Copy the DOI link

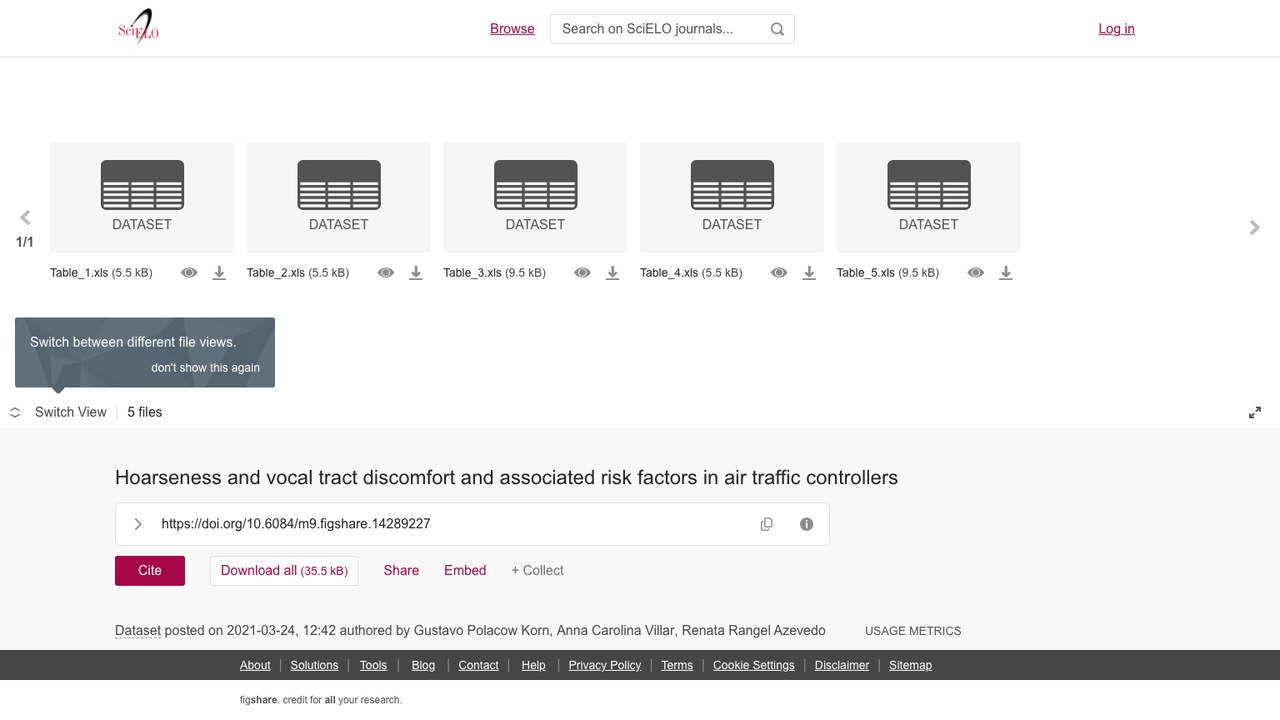[767, 524]
